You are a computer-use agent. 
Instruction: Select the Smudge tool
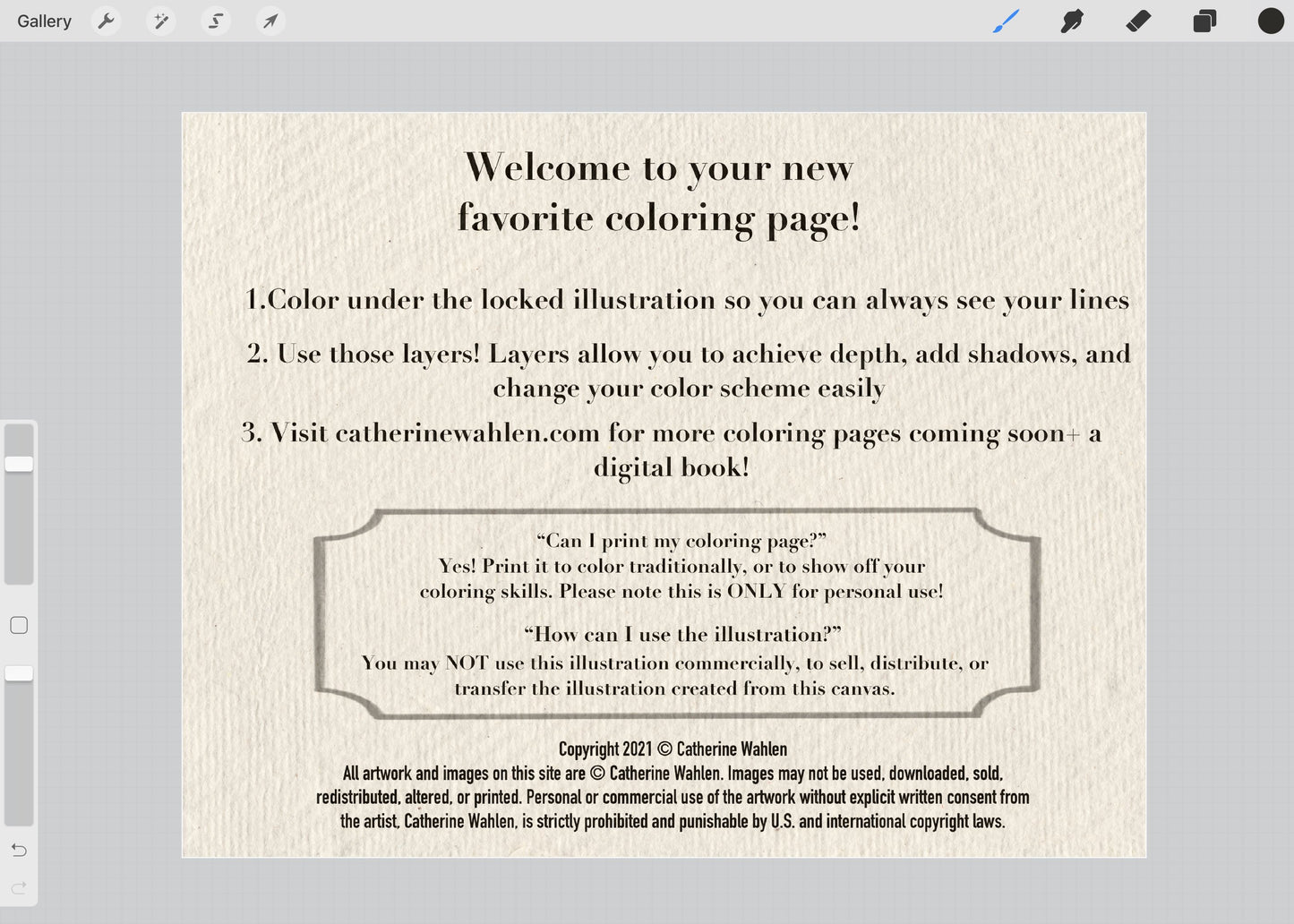point(1072,21)
